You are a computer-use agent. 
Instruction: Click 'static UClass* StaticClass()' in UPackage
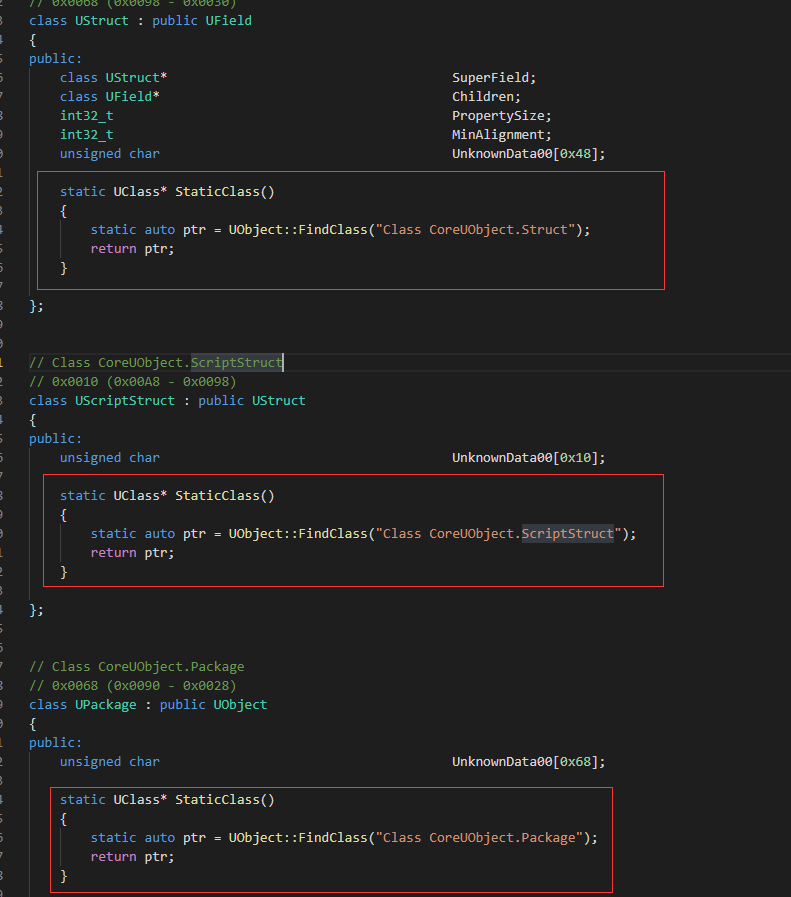pyautogui.click(x=167, y=800)
